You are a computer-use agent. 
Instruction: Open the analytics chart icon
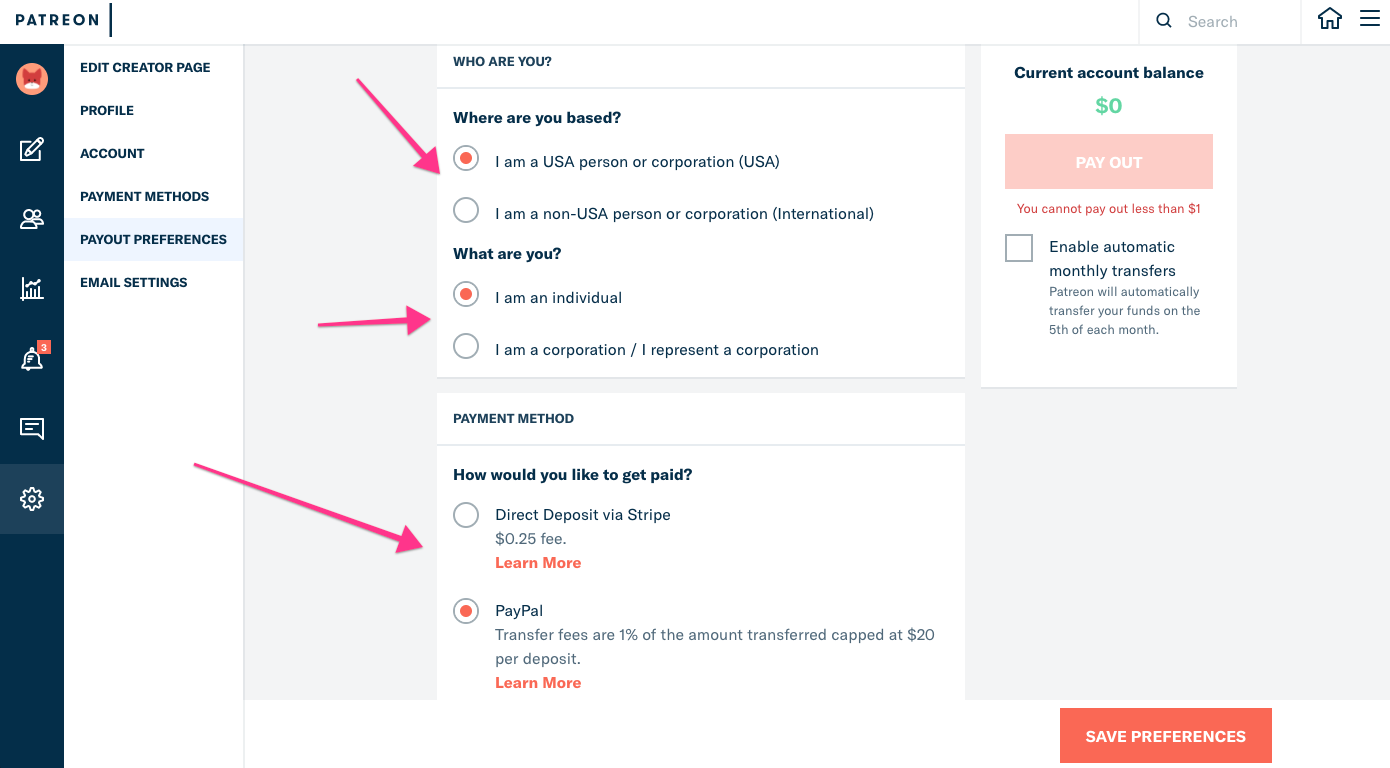[x=32, y=289]
